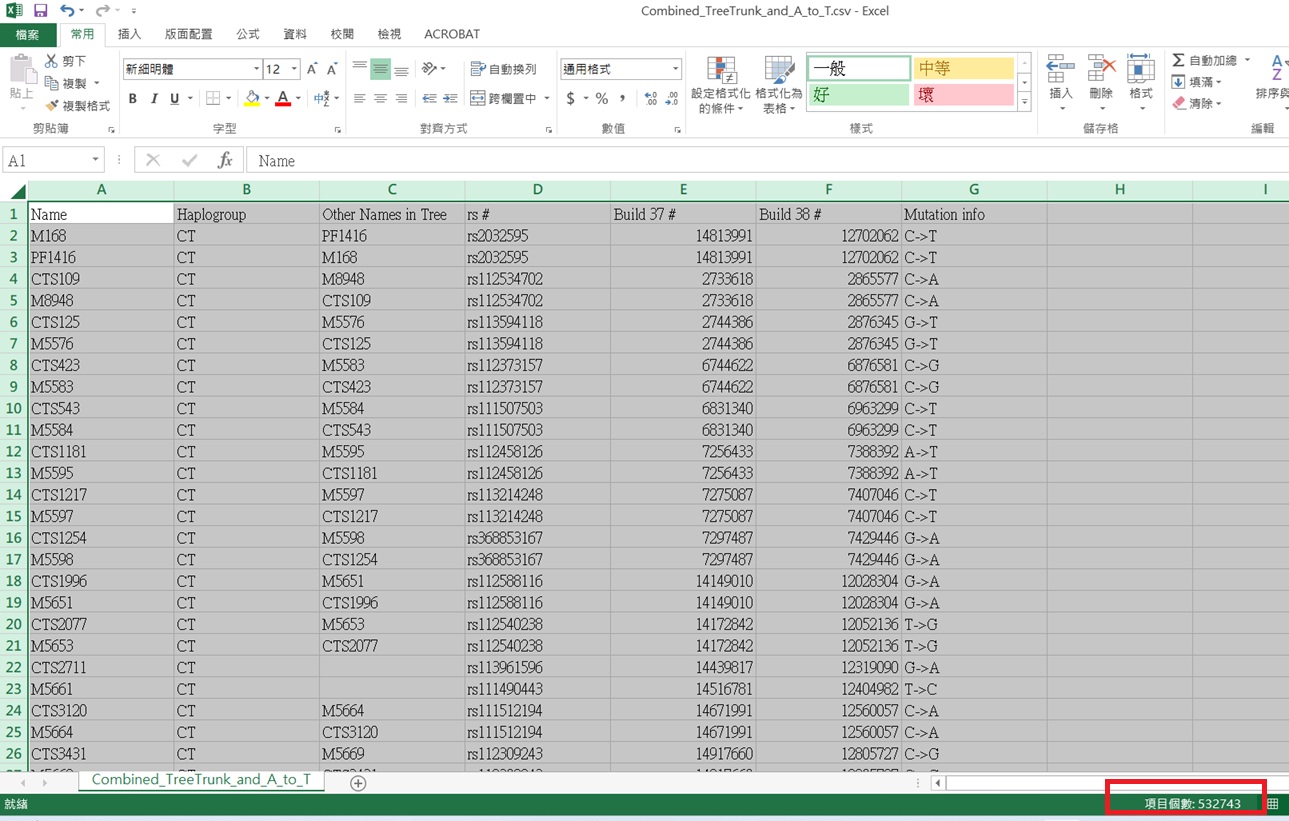Undo the last action
This screenshot has height=821, width=1289.
(x=67, y=11)
